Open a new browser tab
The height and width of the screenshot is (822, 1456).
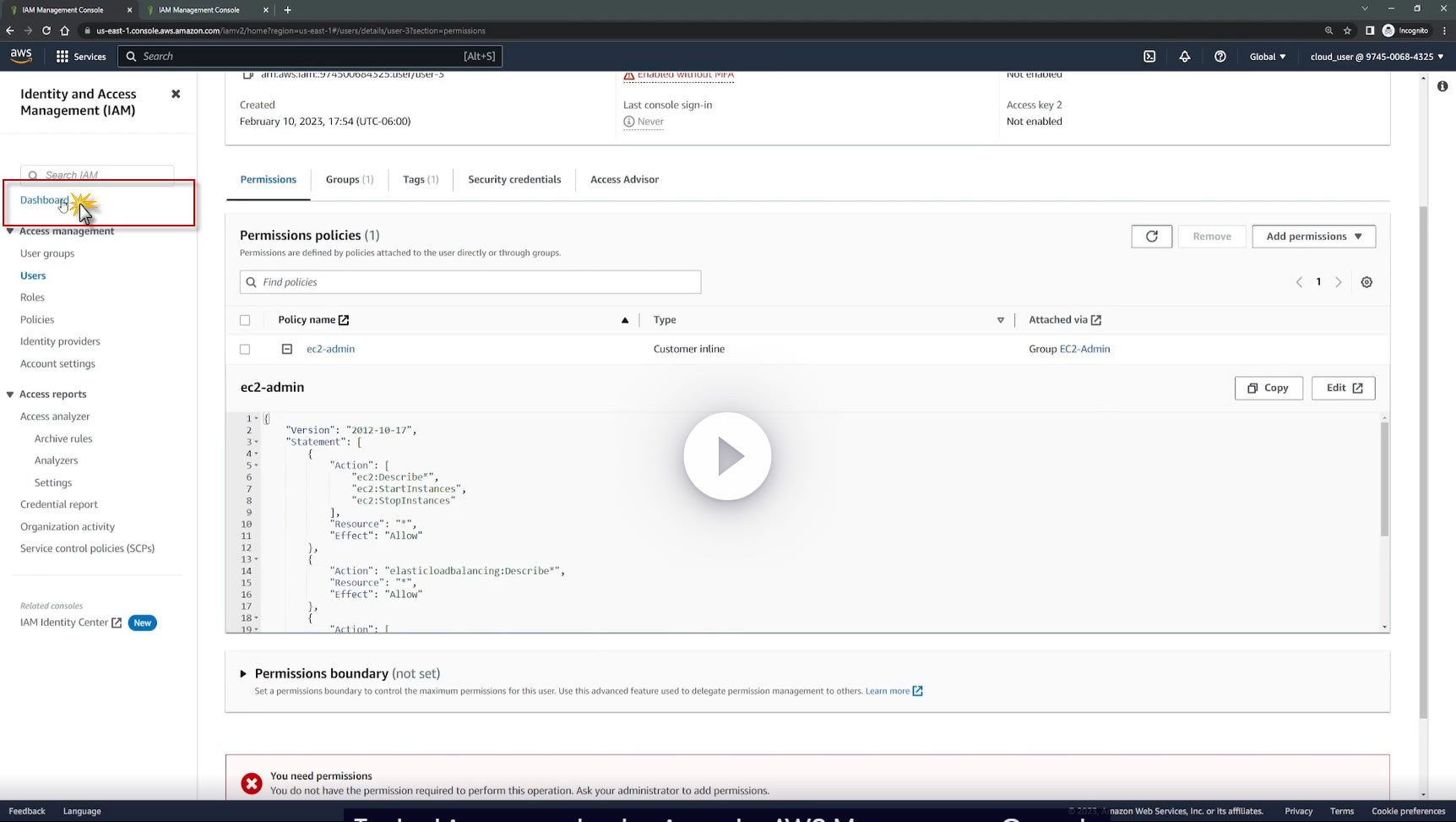[x=287, y=10]
